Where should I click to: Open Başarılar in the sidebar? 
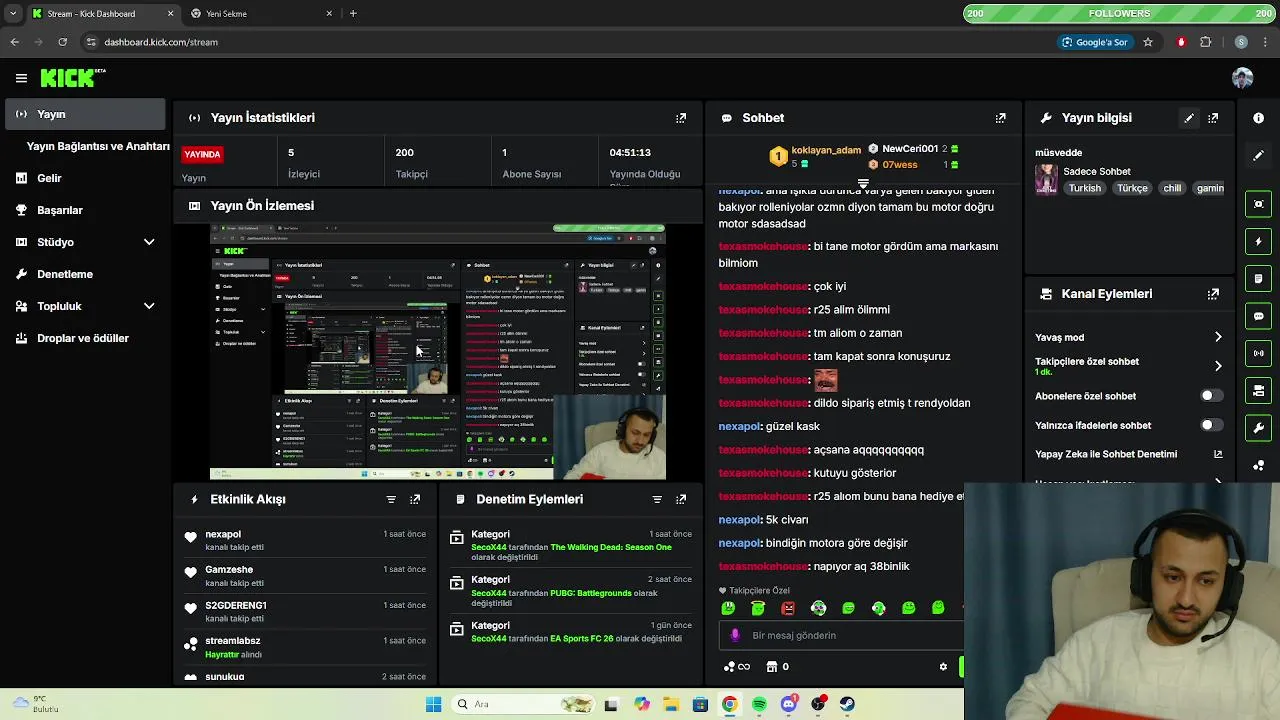(85, 210)
